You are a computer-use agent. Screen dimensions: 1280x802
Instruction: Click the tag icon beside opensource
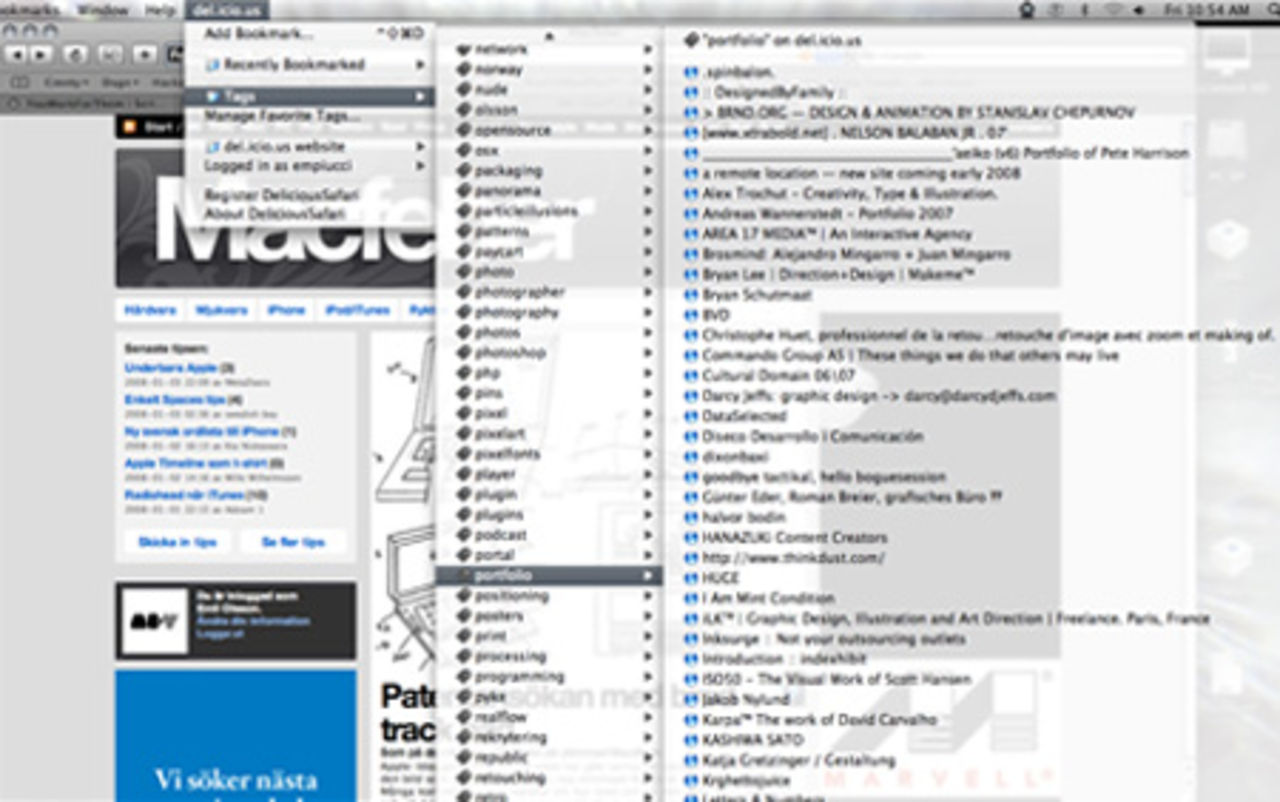point(463,130)
